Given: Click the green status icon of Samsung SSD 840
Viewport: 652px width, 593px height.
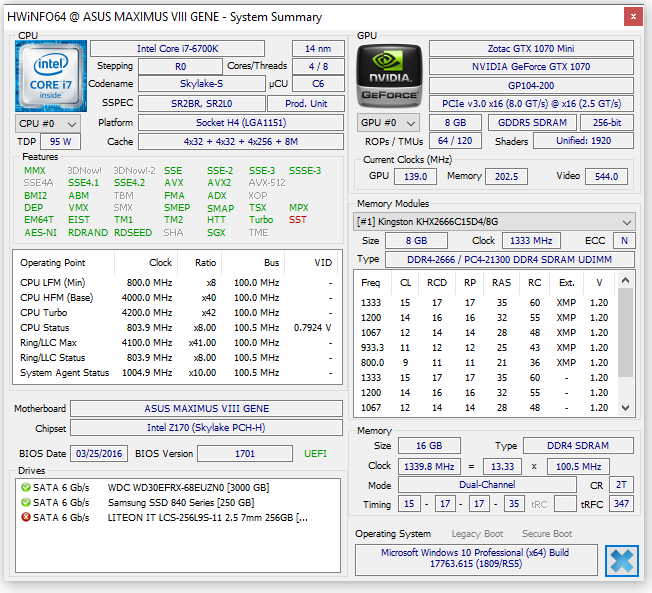Looking at the screenshot, I should (x=26, y=502).
